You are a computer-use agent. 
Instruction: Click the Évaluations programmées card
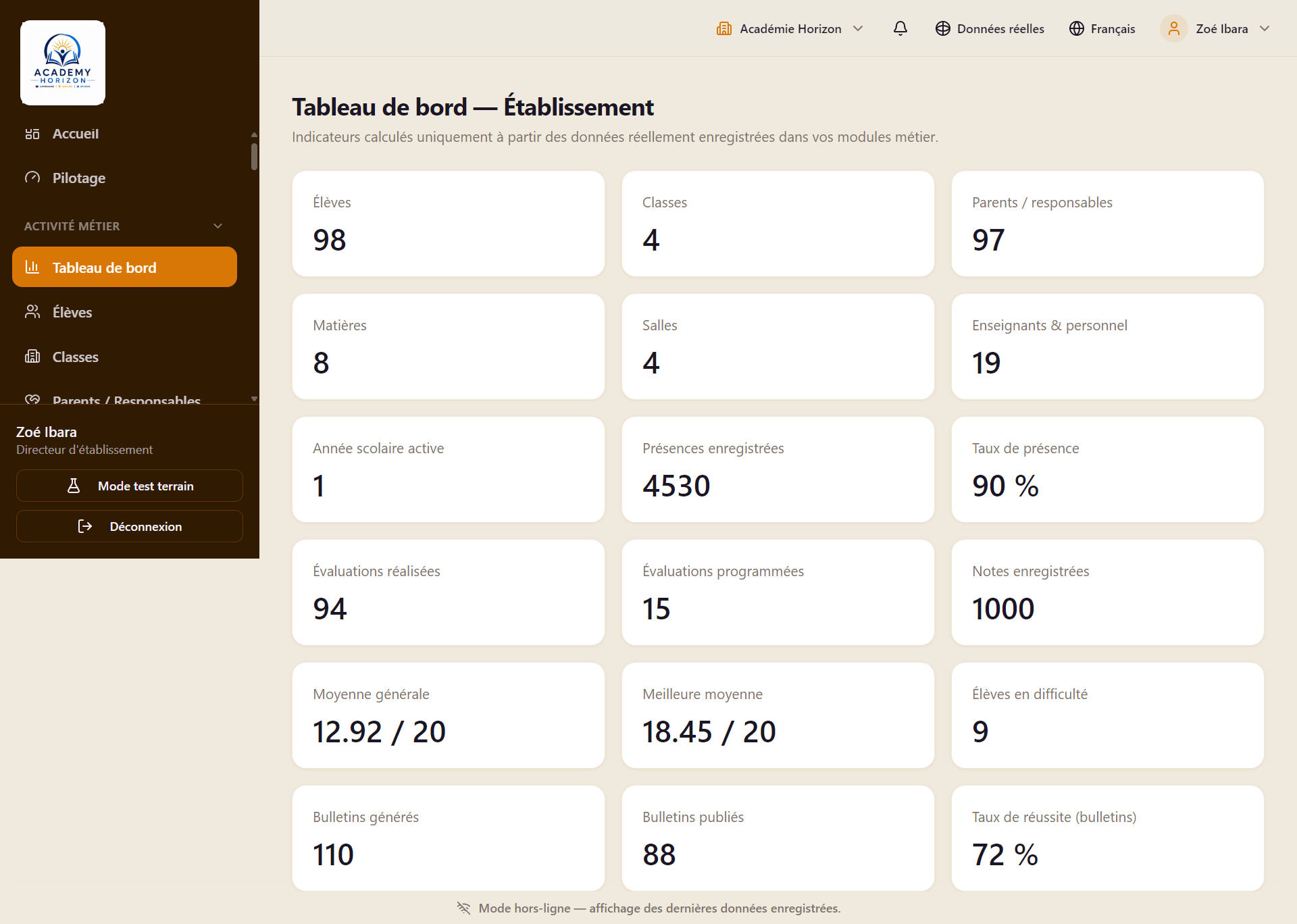[x=778, y=592]
